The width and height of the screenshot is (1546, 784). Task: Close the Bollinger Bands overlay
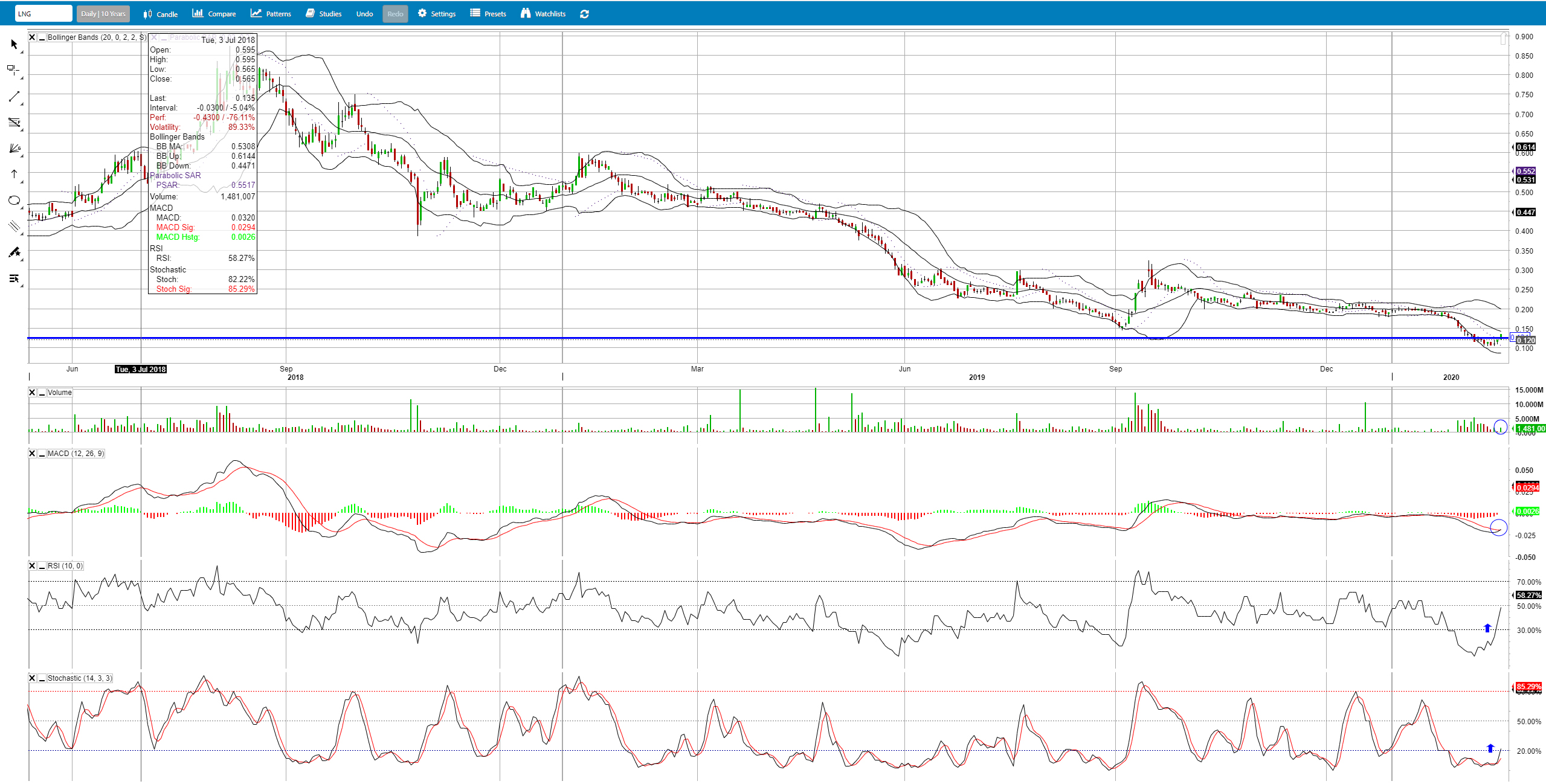pos(32,37)
